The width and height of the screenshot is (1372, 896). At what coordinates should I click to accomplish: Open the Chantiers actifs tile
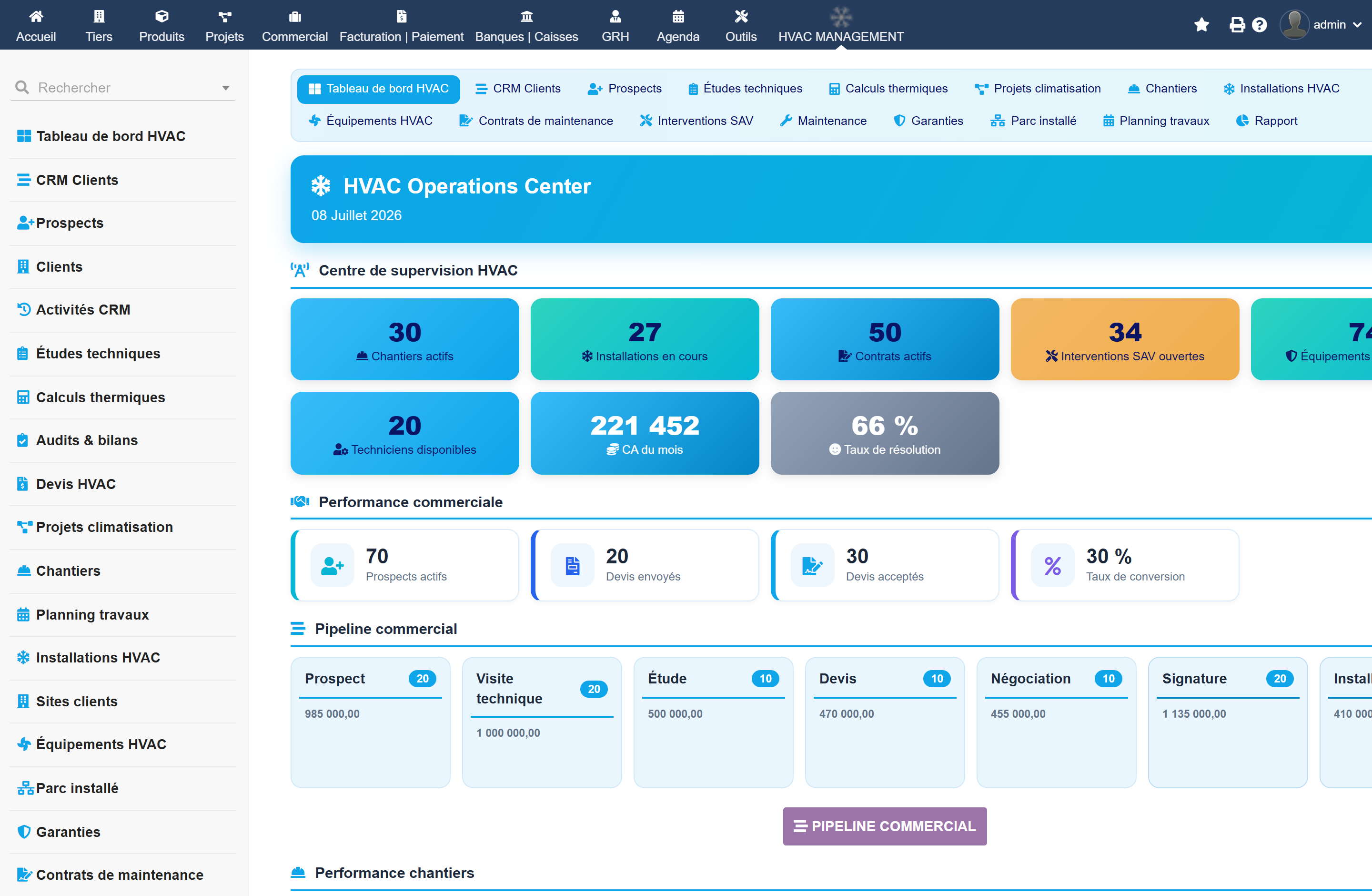point(404,339)
